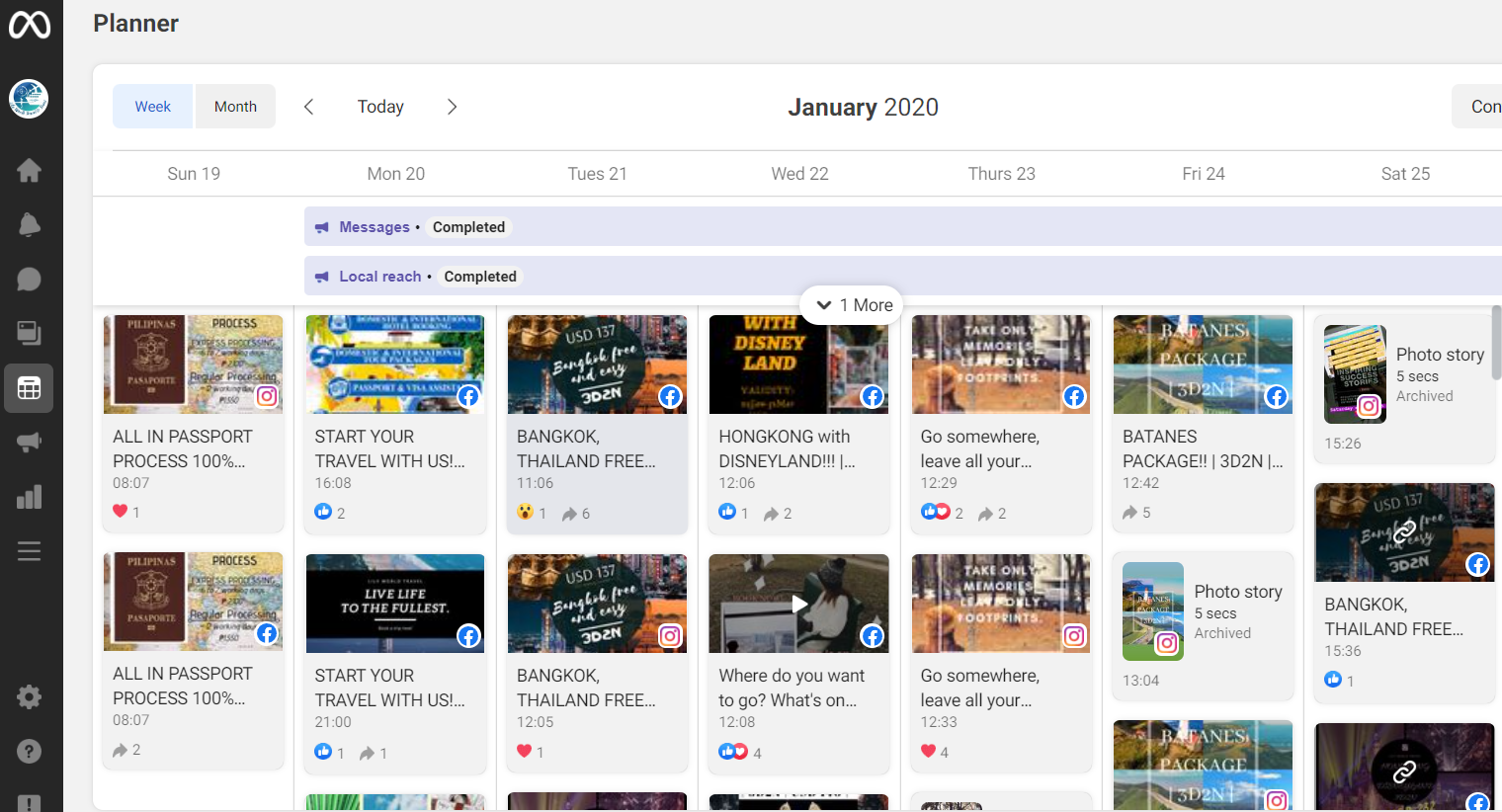Open 08:07 passport post with Facebook badge
The width and height of the screenshot is (1502, 812).
coord(193,661)
